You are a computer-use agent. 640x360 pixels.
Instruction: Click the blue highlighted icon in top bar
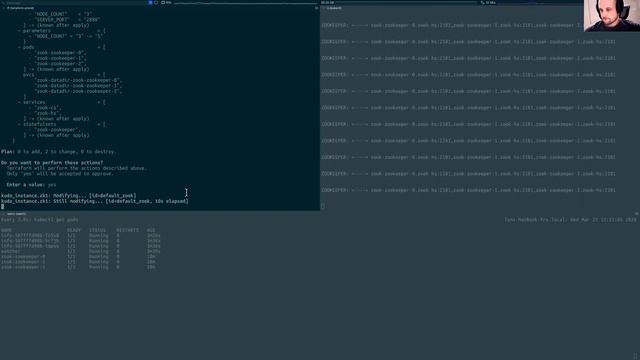pos(150,2)
